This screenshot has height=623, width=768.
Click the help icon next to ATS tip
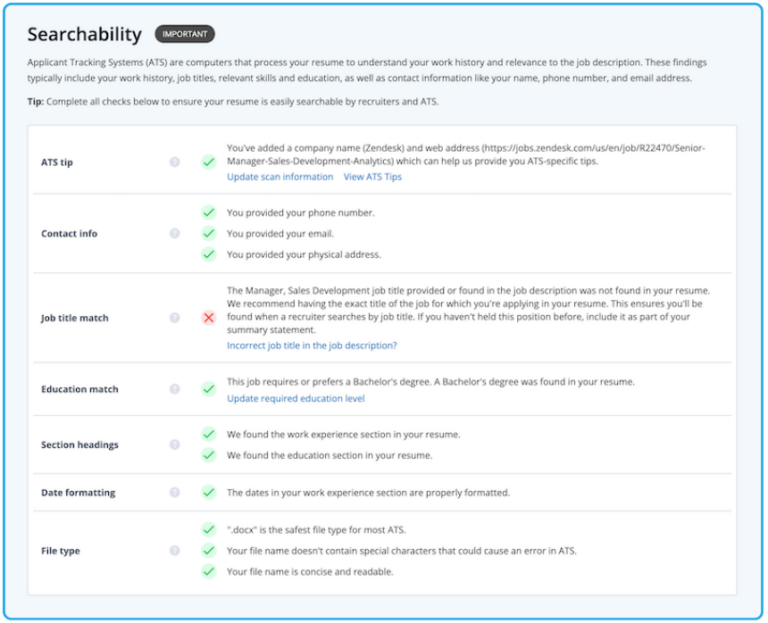click(175, 162)
